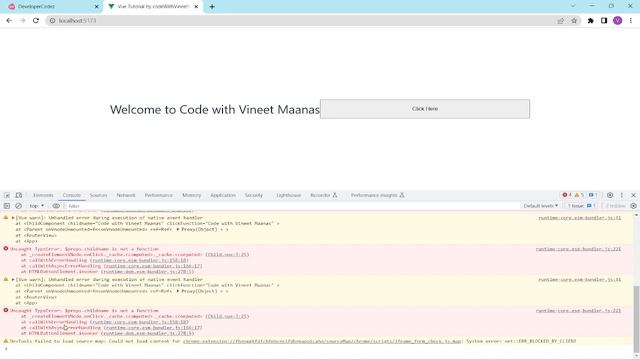Open the Default levels dropdown
Viewport: 640px width, 360px height.
point(540,206)
